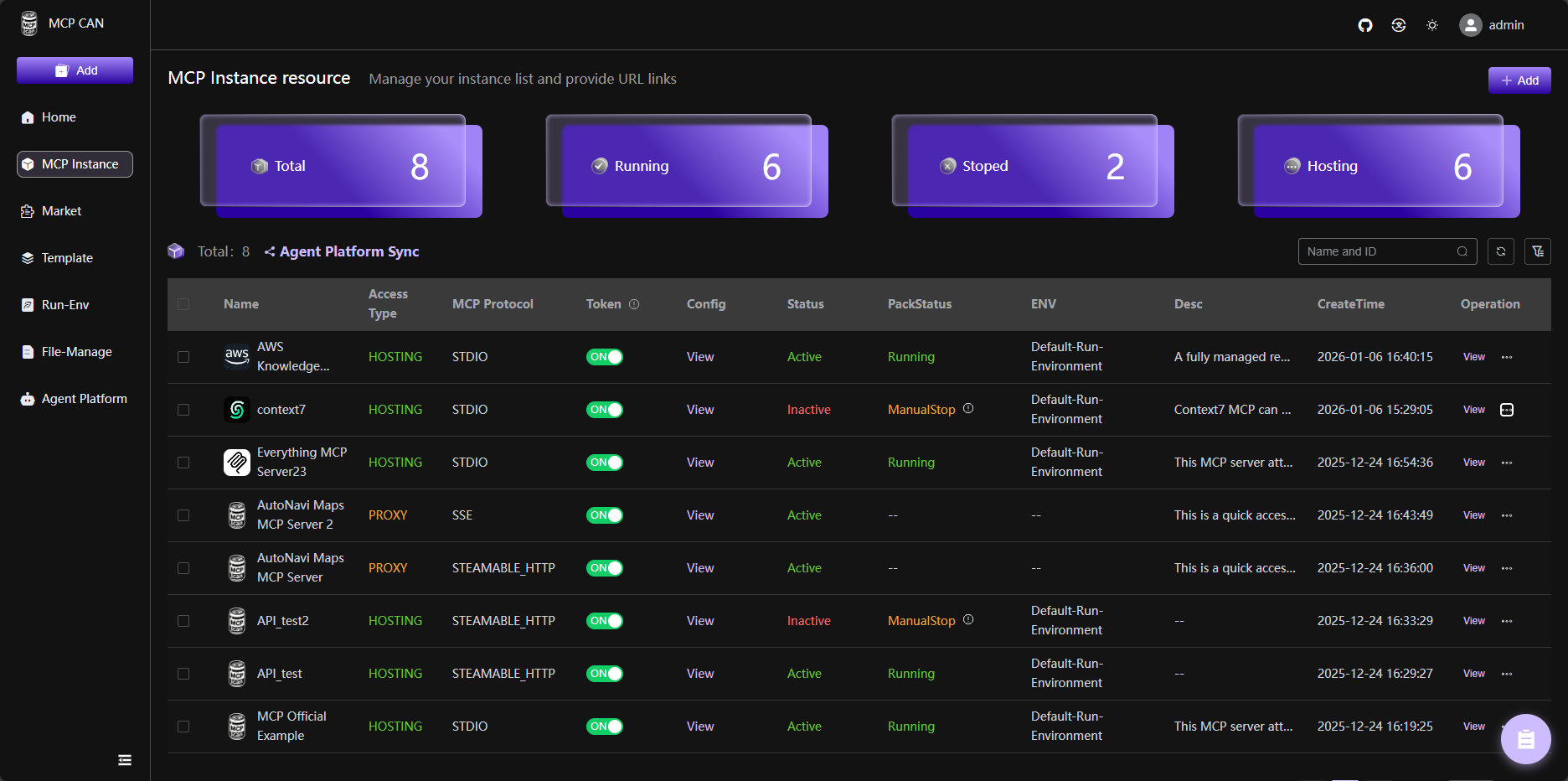Open the floating clipboard button
The height and width of the screenshot is (781, 1568).
[1525, 739]
